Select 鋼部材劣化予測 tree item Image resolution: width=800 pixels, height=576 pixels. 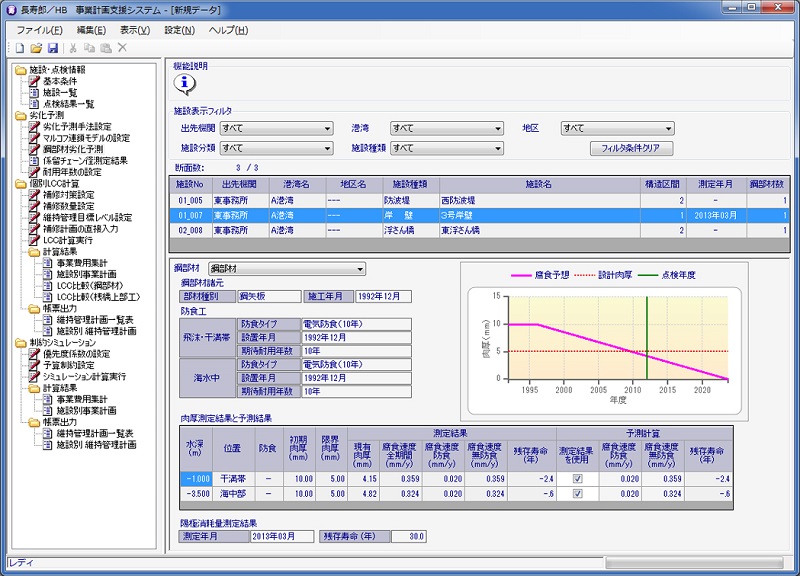pyautogui.click(x=71, y=149)
